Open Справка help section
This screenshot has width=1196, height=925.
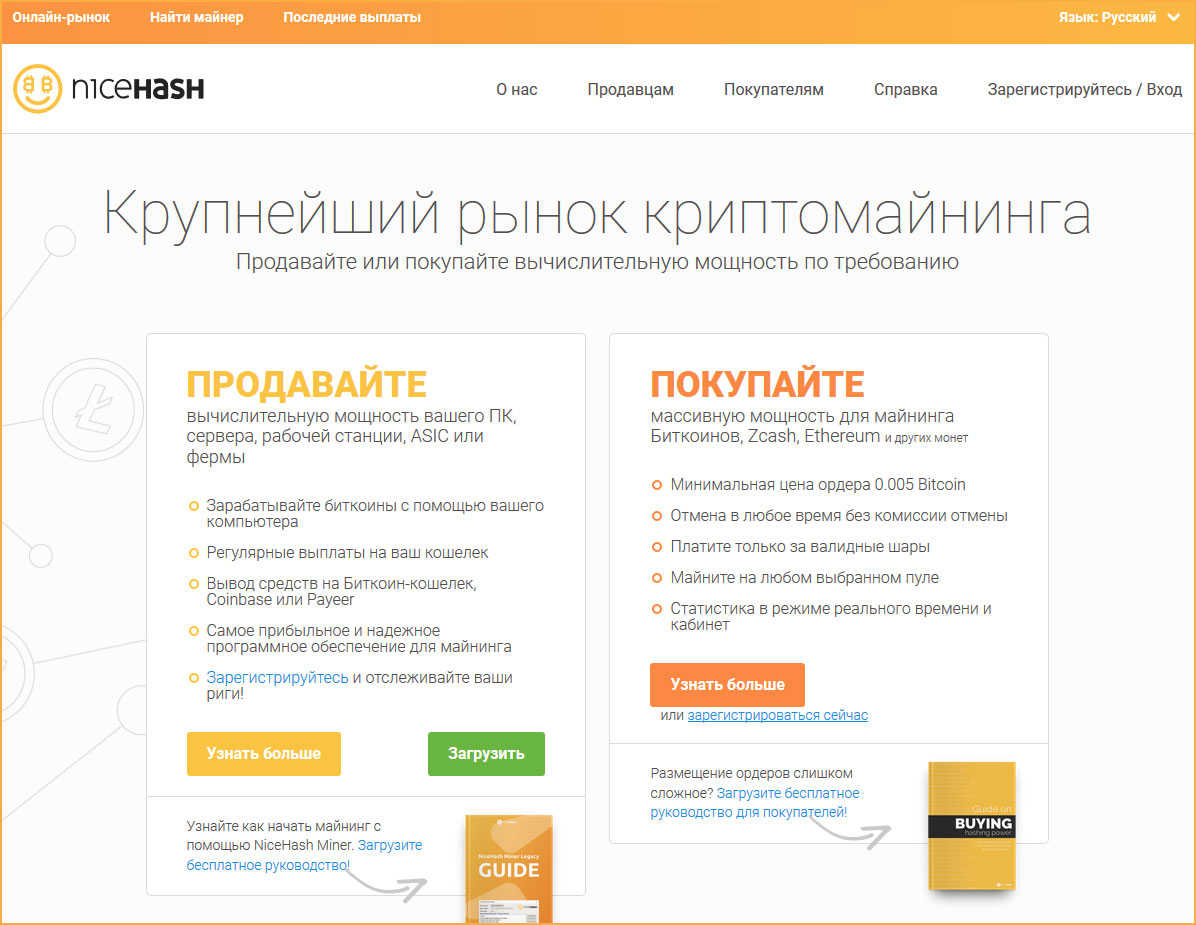click(x=905, y=89)
